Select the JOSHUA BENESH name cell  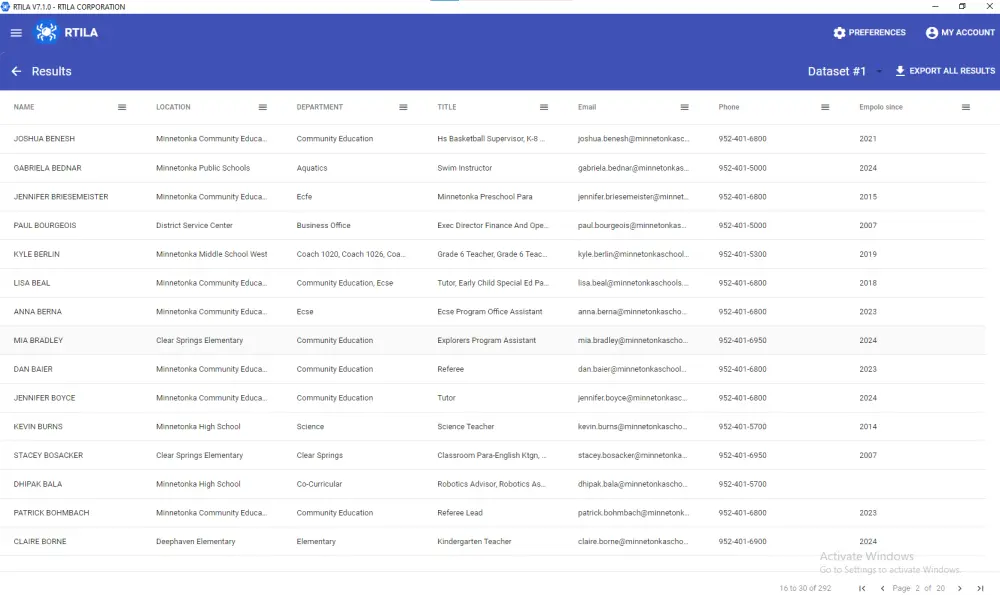coord(44,139)
